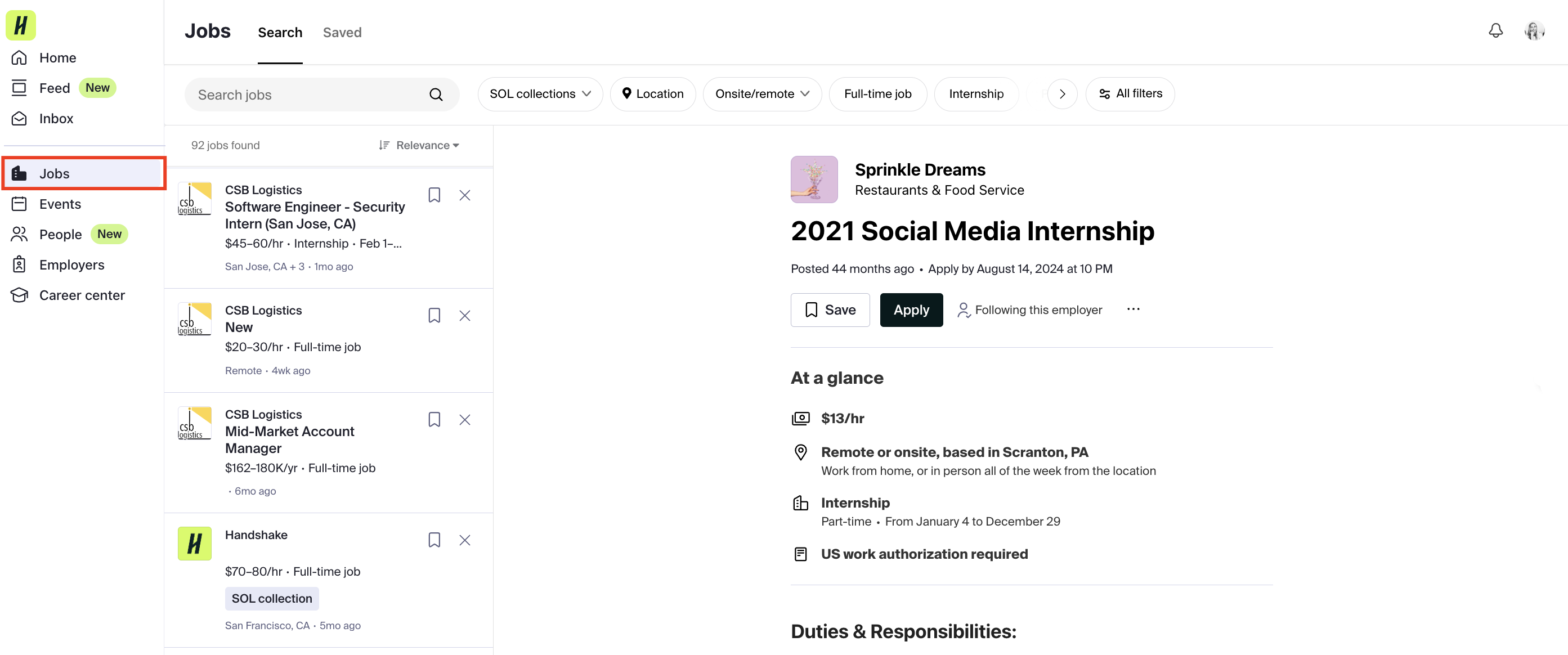Open the Sprinkle Dreams employer page
This screenshot has height=655, width=1568.
click(x=920, y=170)
